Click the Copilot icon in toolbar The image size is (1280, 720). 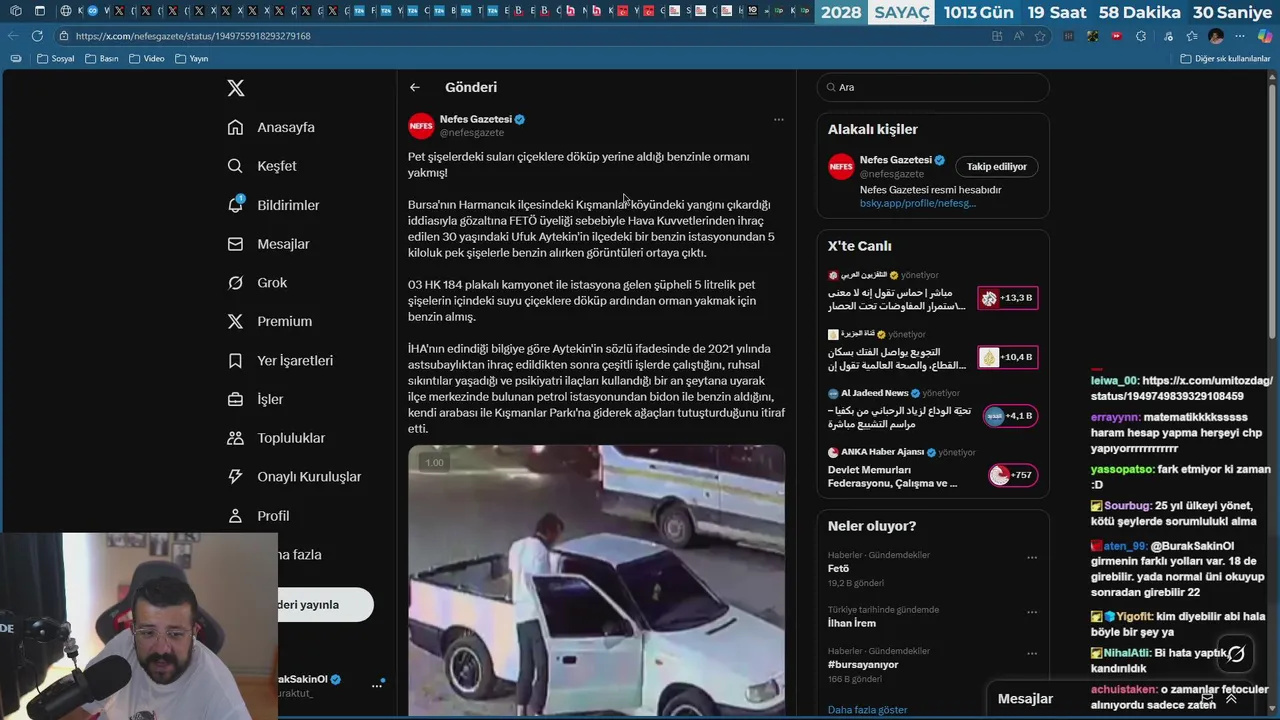click(1265, 36)
